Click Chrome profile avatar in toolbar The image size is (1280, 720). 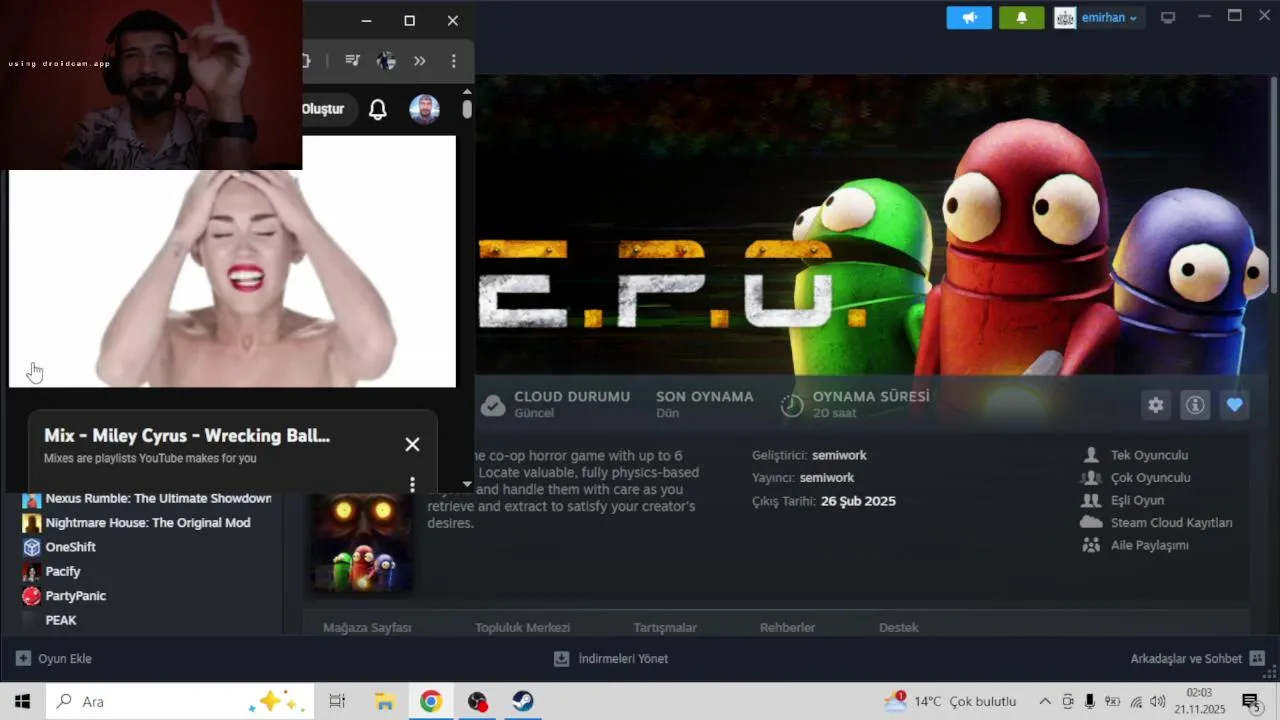tap(386, 61)
